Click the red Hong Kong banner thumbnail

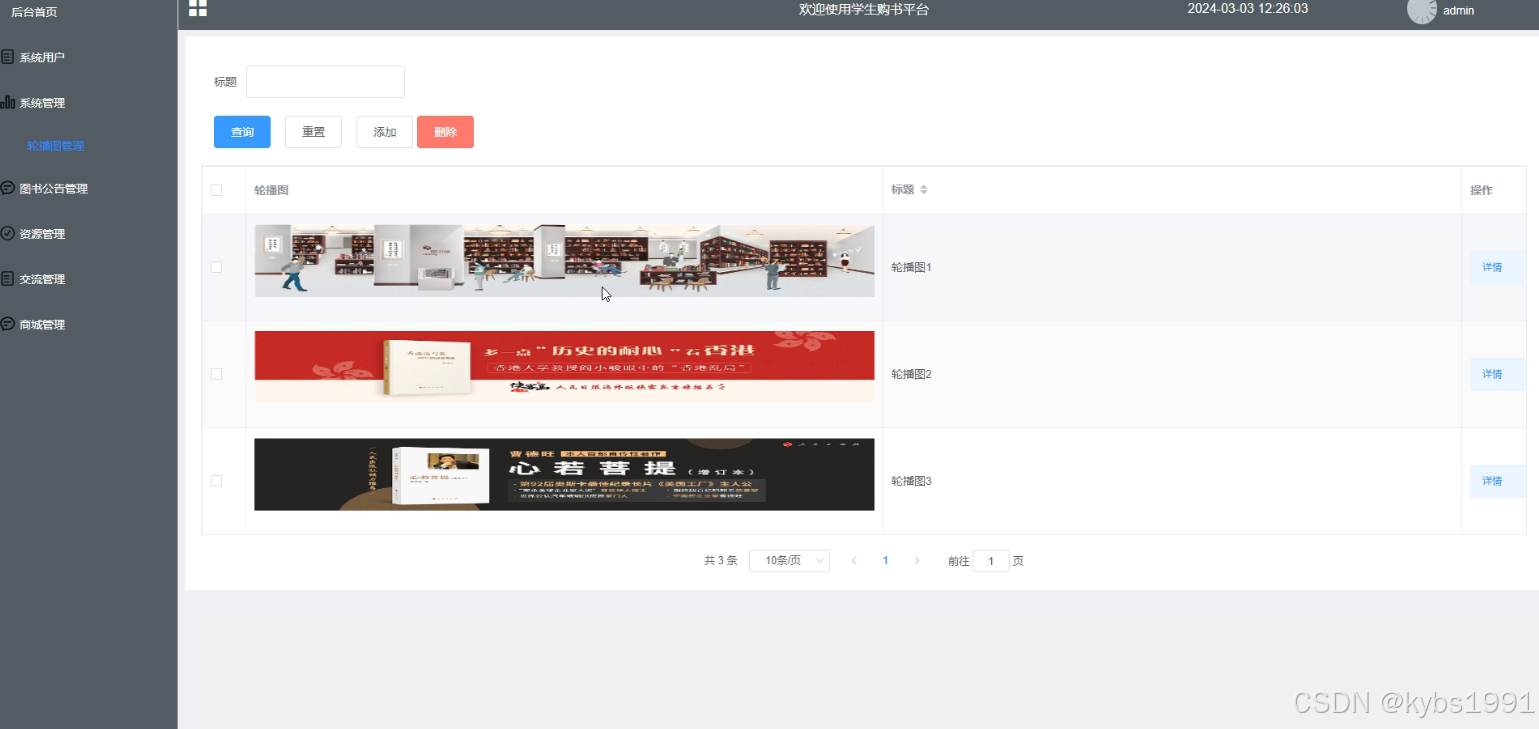tap(564, 367)
